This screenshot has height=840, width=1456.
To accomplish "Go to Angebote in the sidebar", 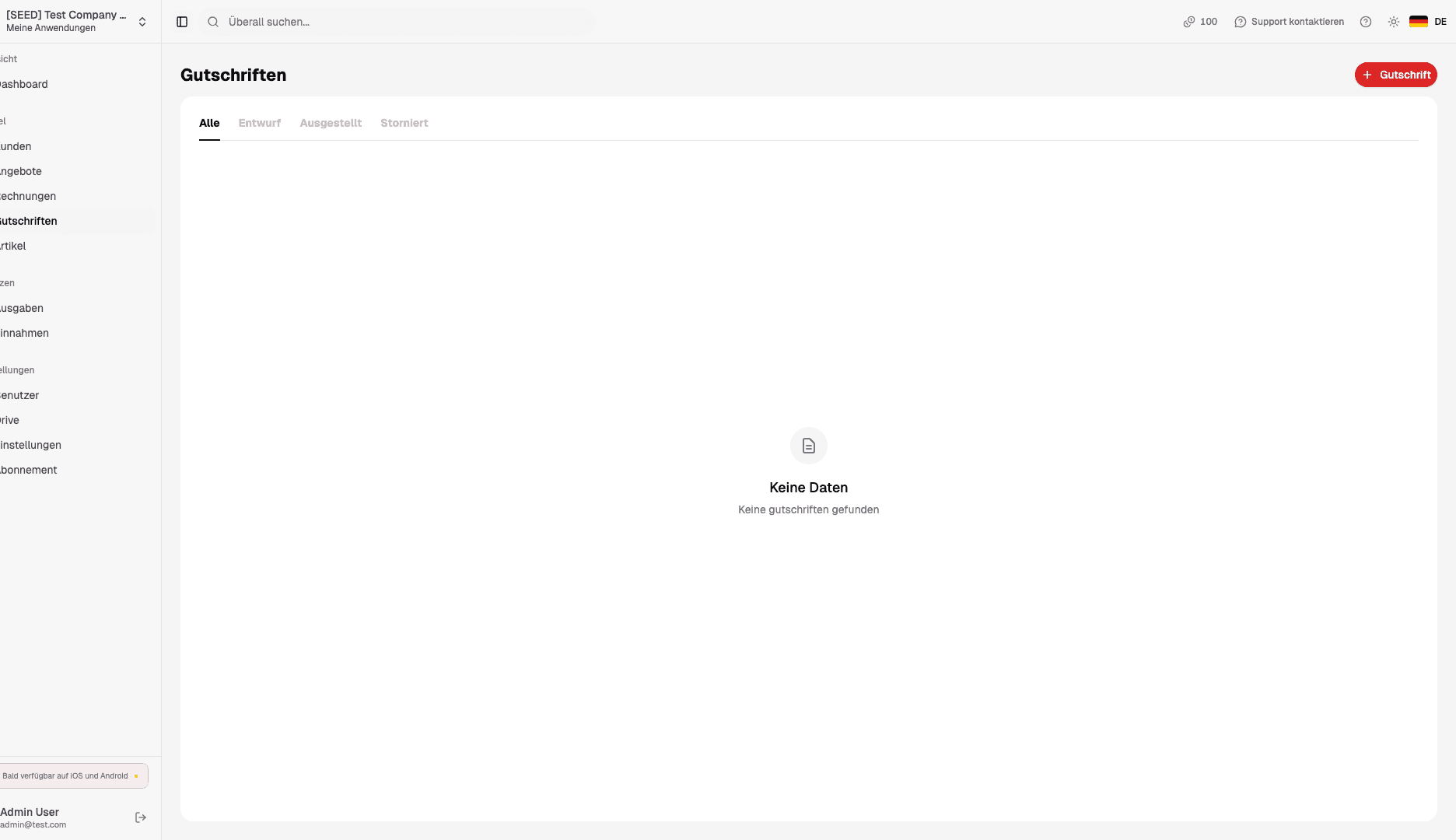I will pyautogui.click(x=76, y=171).
